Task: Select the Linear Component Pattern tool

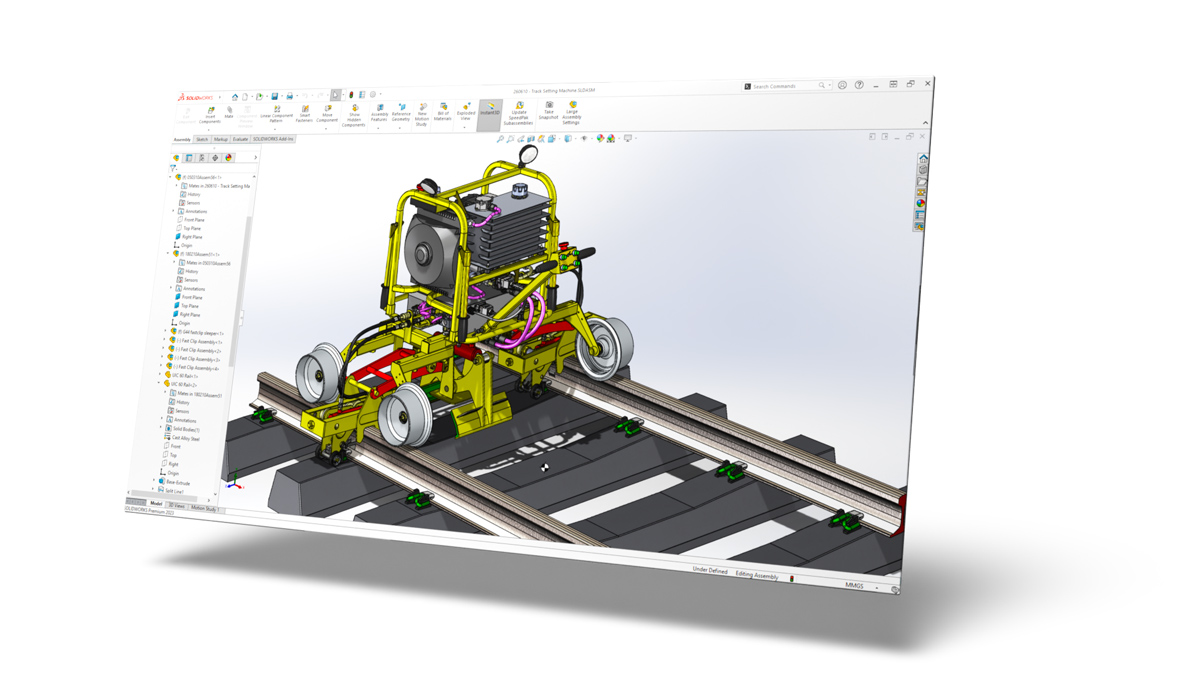Action: tap(276, 113)
